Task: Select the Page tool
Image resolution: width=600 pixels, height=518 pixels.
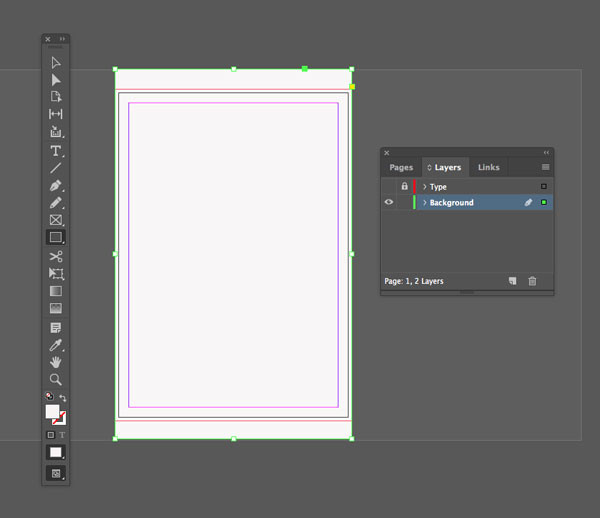Action: tap(56, 96)
